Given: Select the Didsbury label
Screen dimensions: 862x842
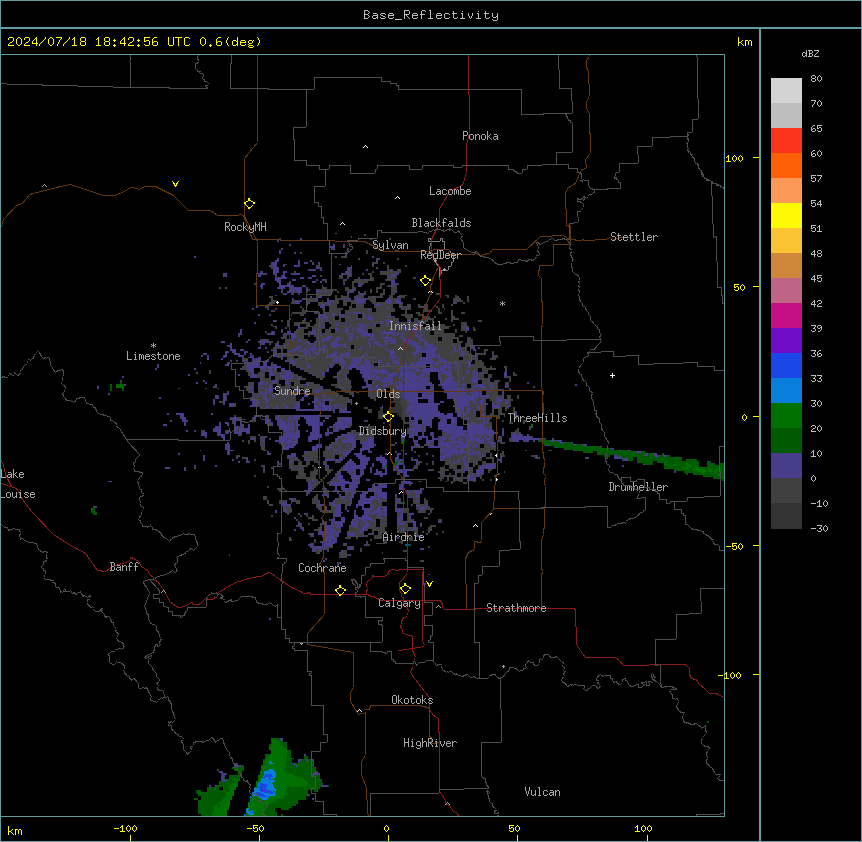Looking at the screenshot, I should (383, 431).
